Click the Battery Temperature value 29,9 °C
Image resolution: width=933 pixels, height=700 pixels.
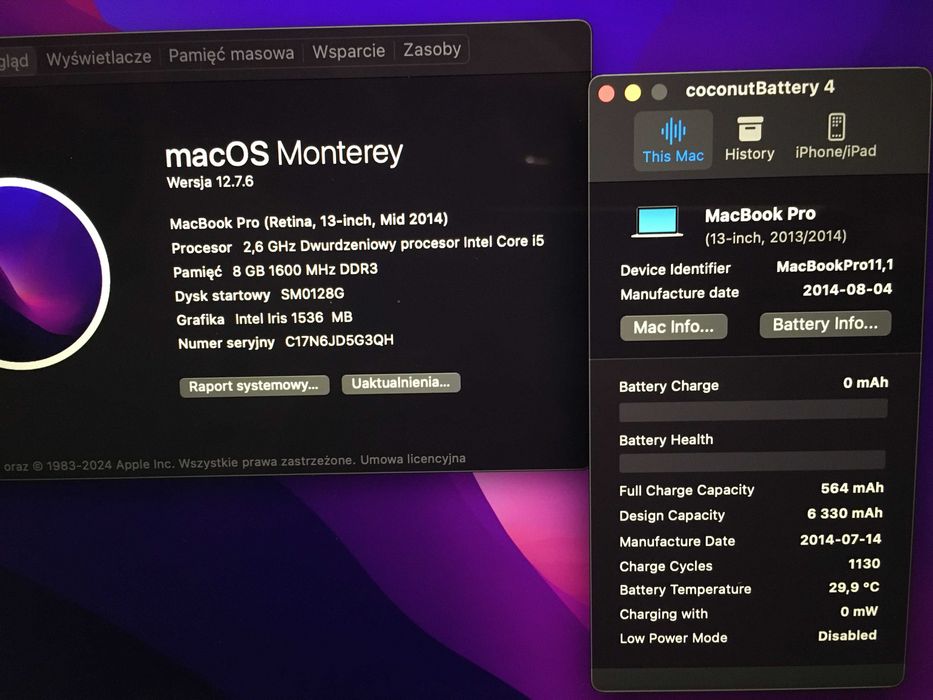click(x=854, y=588)
